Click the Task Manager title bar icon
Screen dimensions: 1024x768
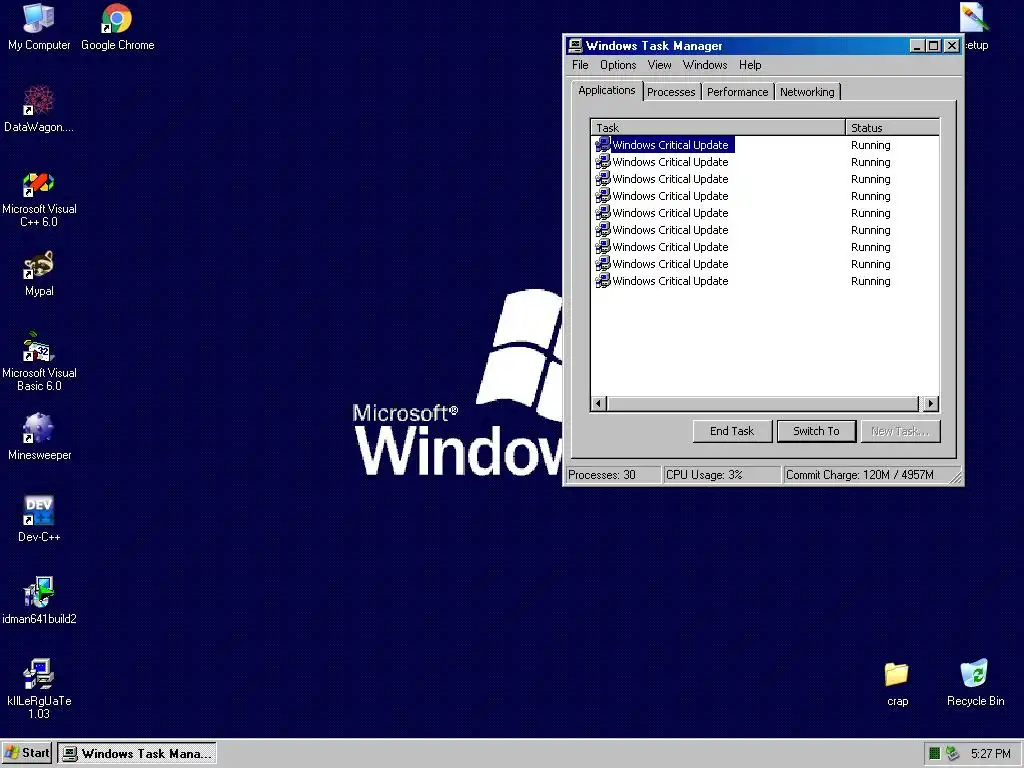pos(575,45)
